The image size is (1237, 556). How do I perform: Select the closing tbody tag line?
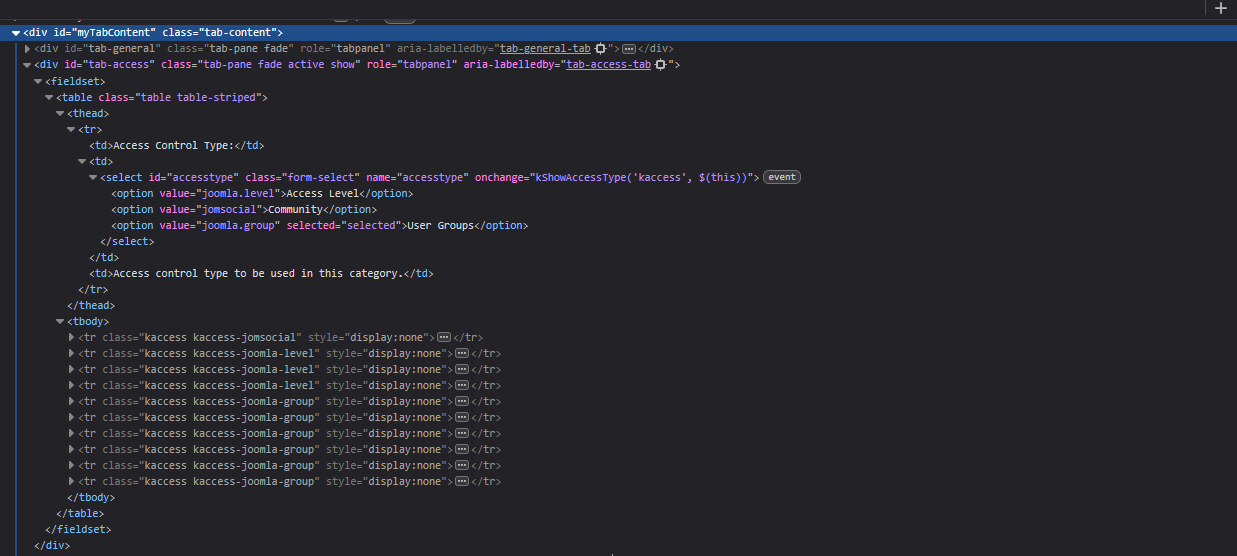(x=91, y=497)
